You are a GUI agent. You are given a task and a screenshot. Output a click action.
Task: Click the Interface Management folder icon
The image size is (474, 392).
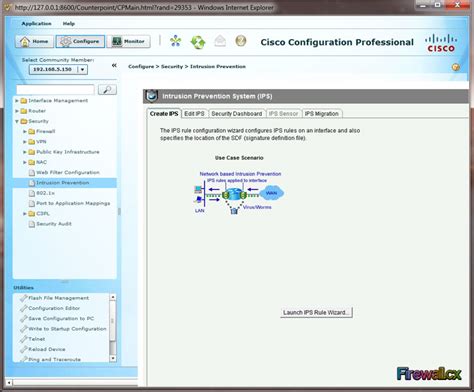pos(24,101)
